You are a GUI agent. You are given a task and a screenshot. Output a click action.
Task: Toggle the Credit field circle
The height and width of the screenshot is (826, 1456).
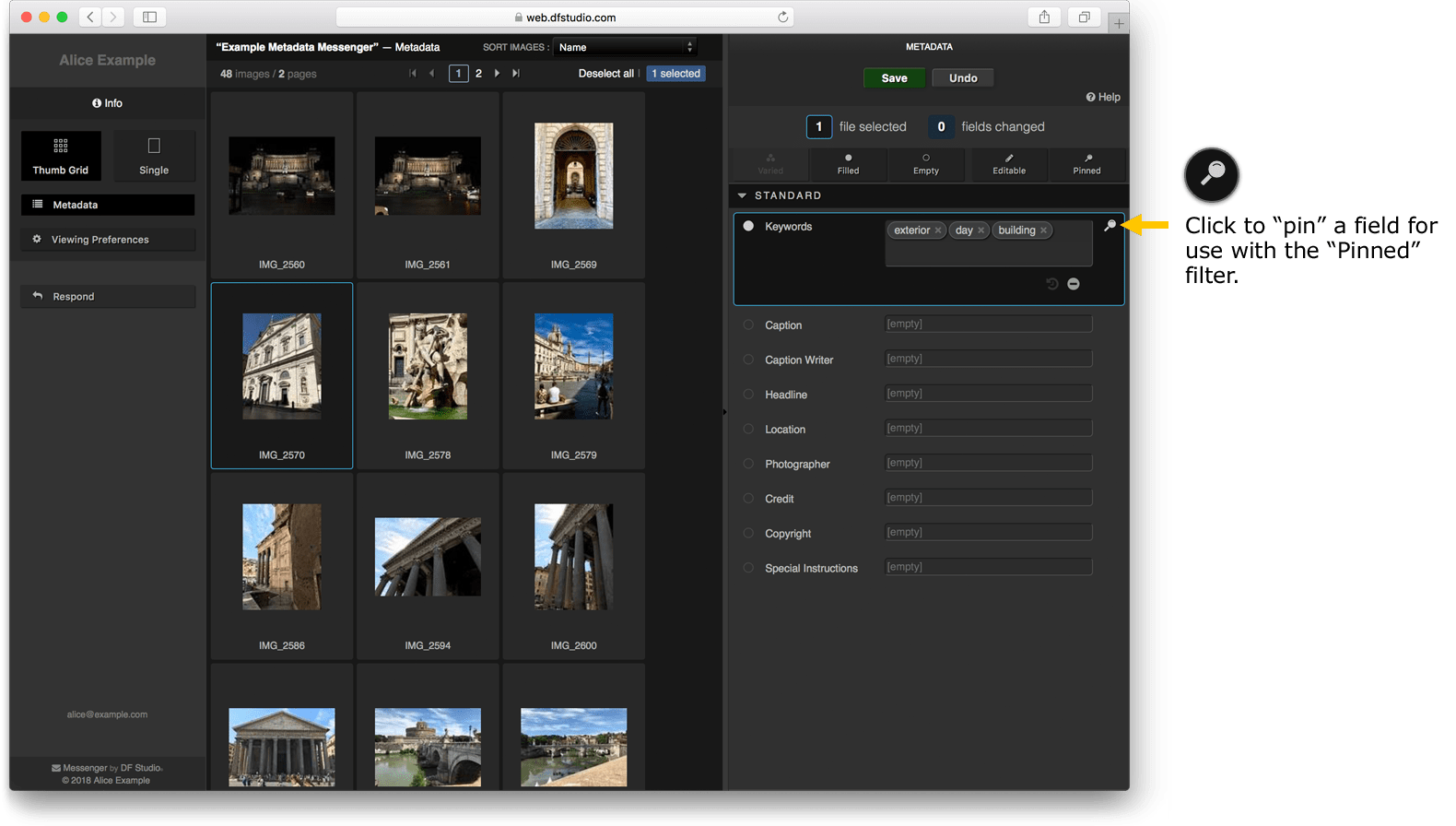748,498
